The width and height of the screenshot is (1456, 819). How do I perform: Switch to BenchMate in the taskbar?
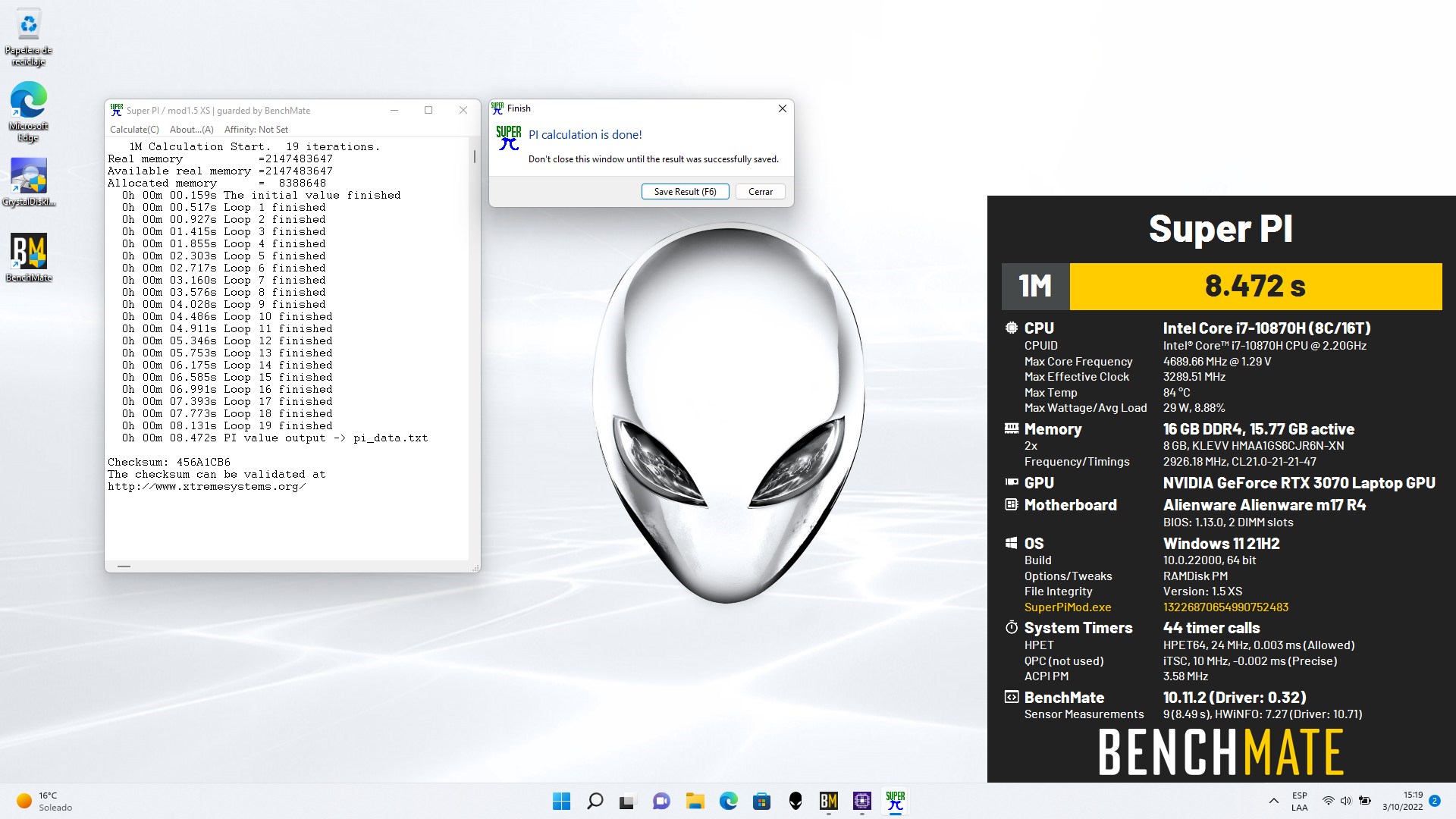tap(828, 801)
